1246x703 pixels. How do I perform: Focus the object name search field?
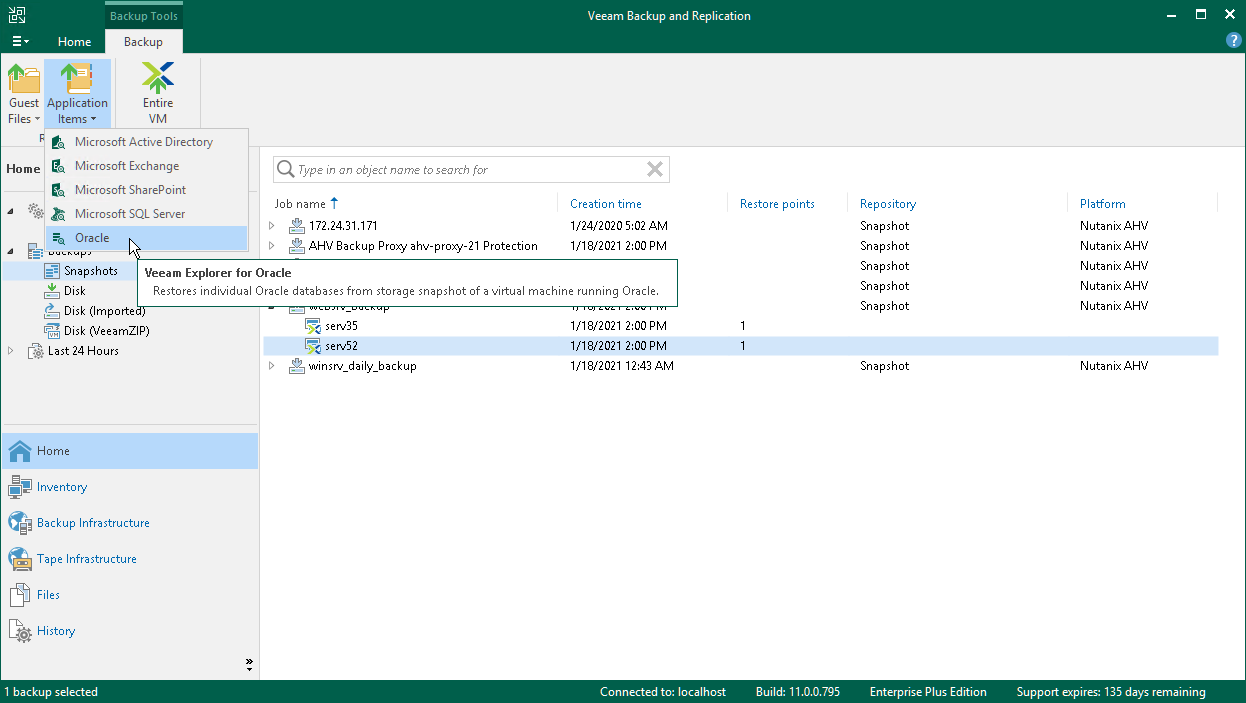(470, 170)
